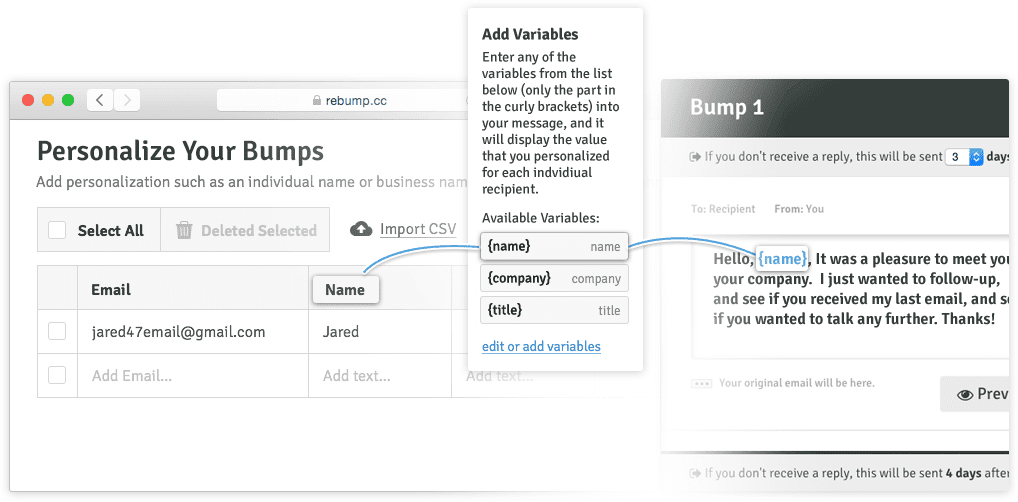Screen dimensions: 1018x502
Task: Click the Email column header
Action: pyautogui.click(x=193, y=288)
